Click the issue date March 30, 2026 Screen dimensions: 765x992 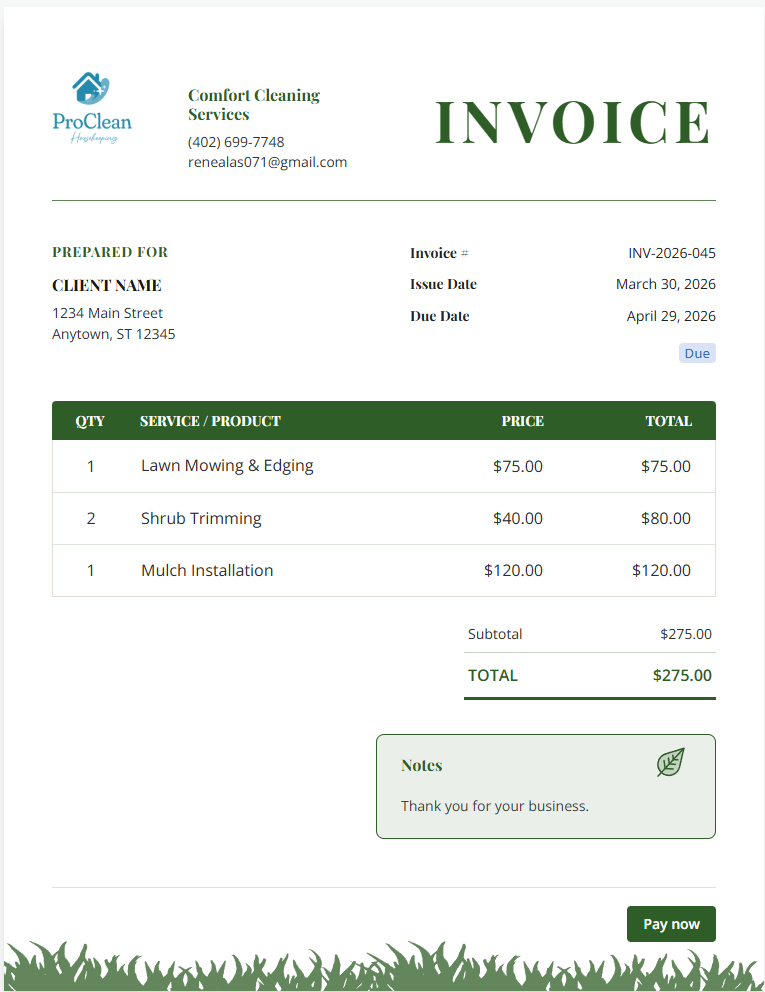pyautogui.click(x=666, y=284)
